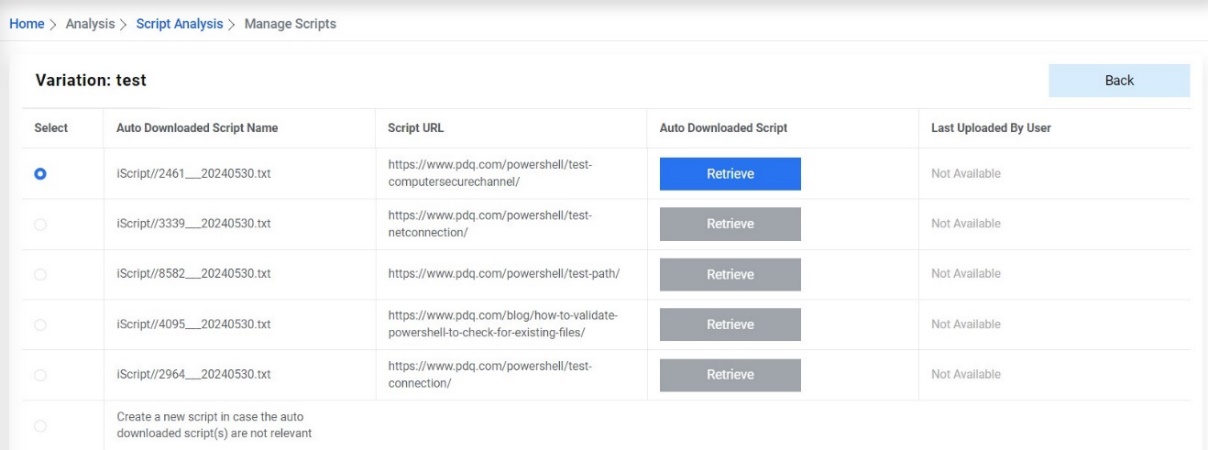The image size is (1208, 450).
Task: Click blue Retrieve button for test-computersecurechannel
Action: (730, 174)
